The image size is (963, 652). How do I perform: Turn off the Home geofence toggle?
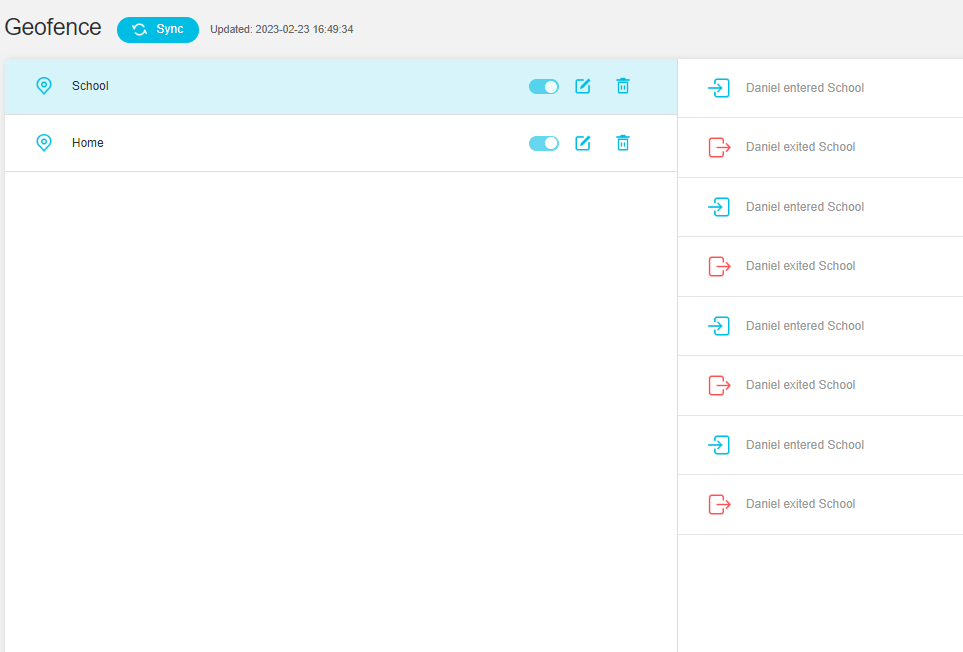coord(544,144)
